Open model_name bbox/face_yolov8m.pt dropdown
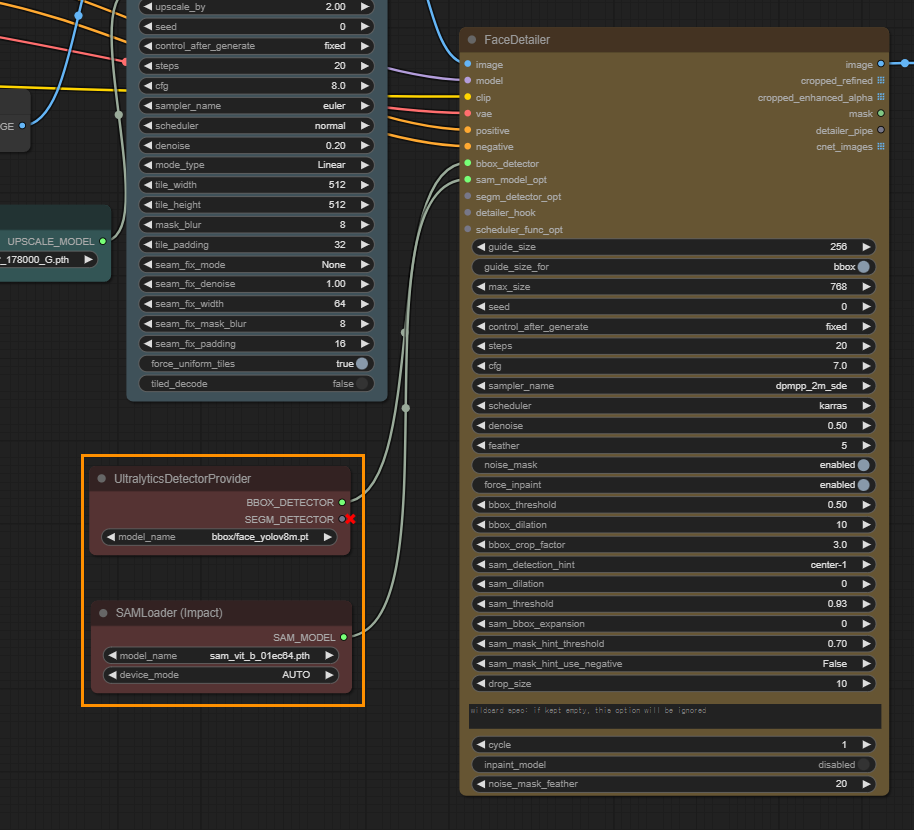Image resolution: width=914 pixels, height=830 pixels. tap(220, 537)
